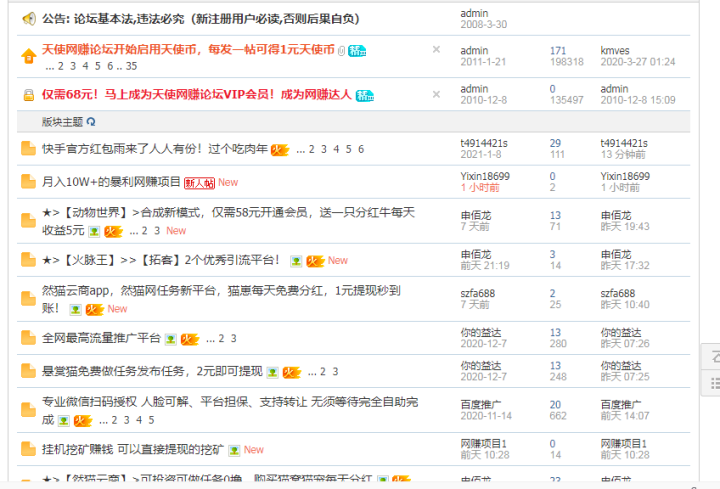This screenshot has width=720, height=489.
Task: Open the thread 天使网赚论坛开始启用天使币
Action: (188, 49)
